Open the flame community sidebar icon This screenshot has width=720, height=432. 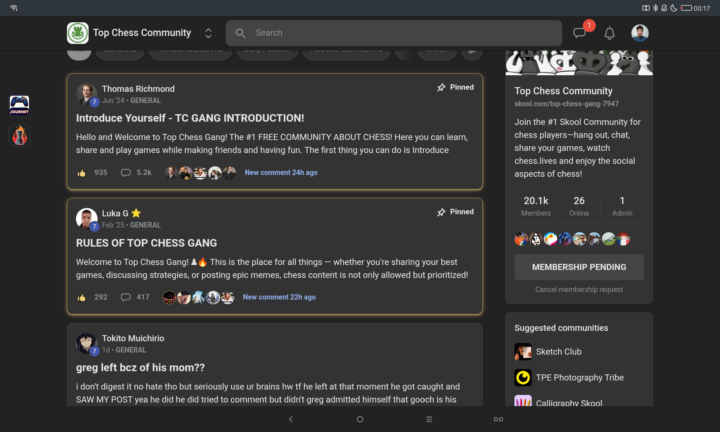(19, 135)
